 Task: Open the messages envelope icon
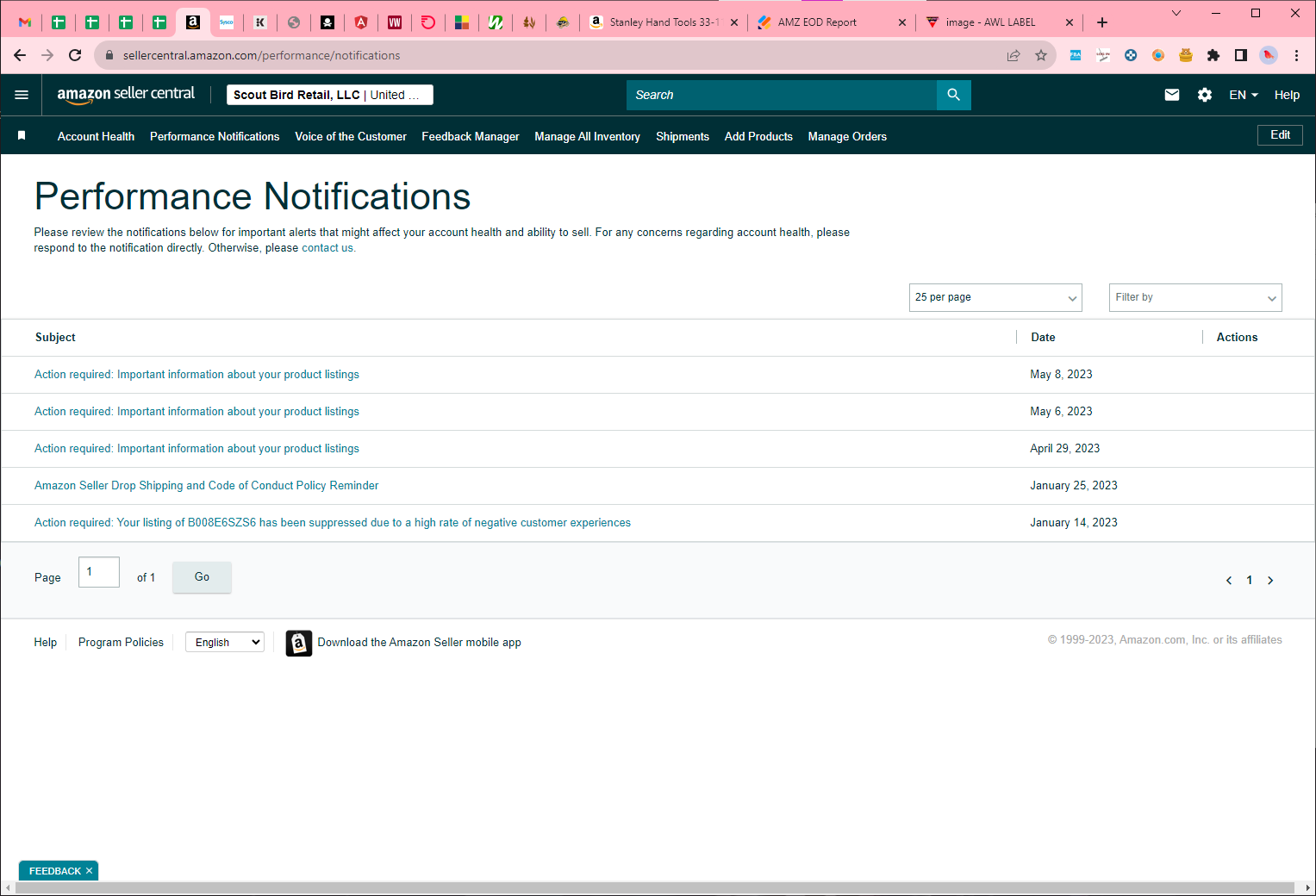point(1172,95)
